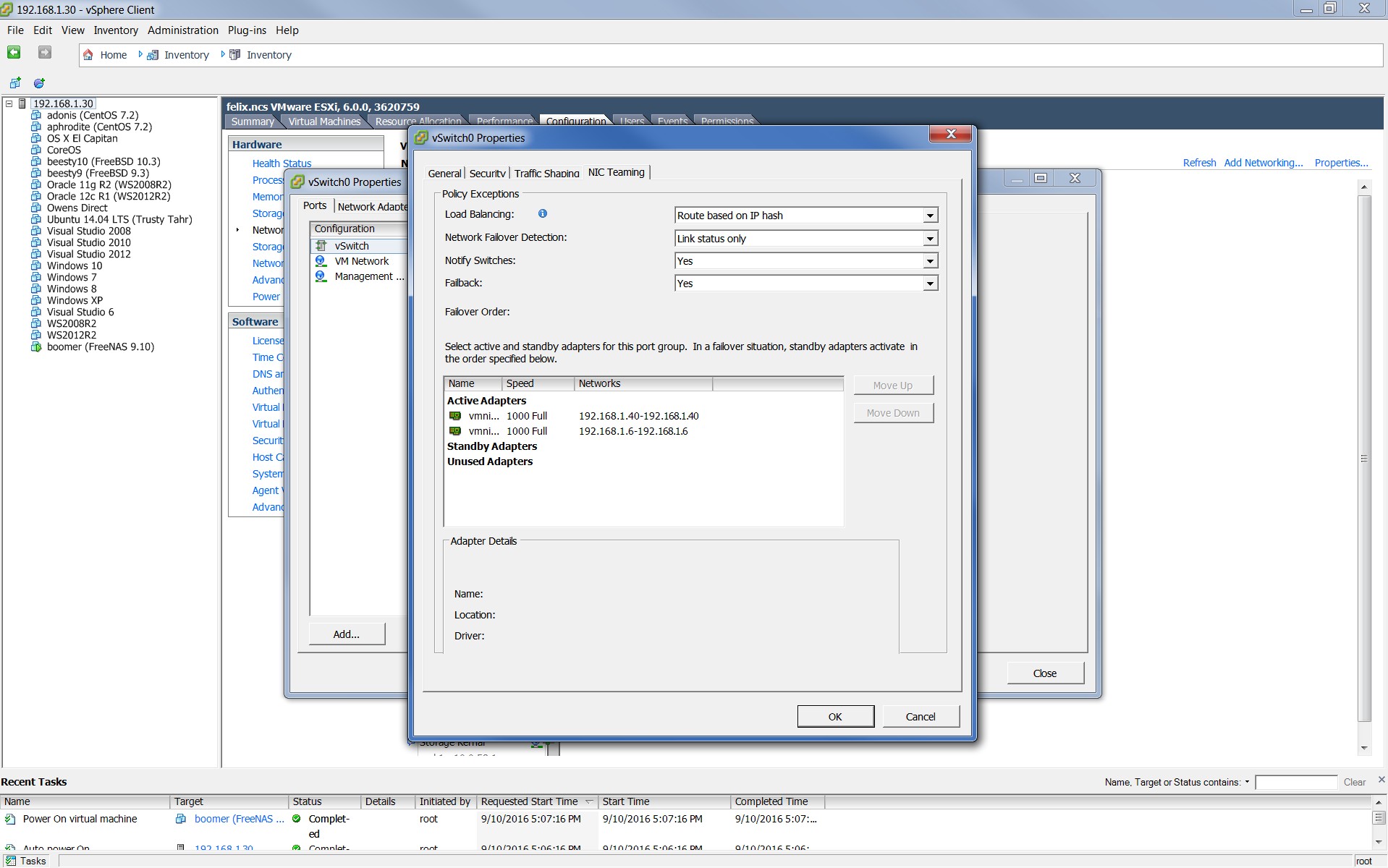Open the recent tasks filter dropdown arrow
The image size is (1388, 868).
[x=1247, y=782]
